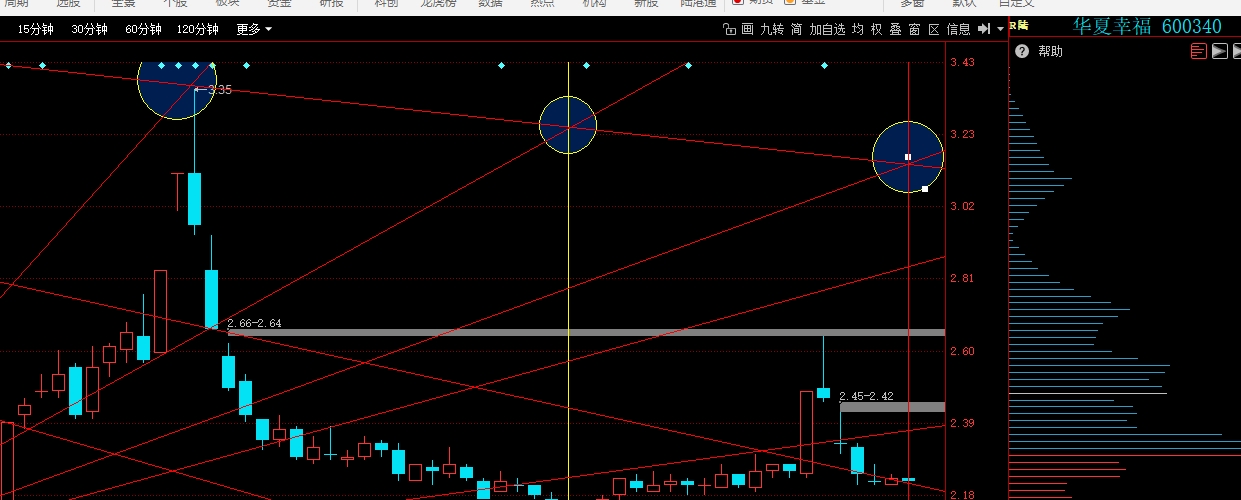Click the 3.43 price axis label
The width and height of the screenshot is (1241, 500).
(962, 63)
